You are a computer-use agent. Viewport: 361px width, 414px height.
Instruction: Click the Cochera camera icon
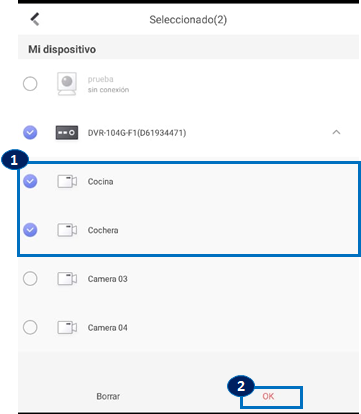pyautogui.click(x=67, y=230)
